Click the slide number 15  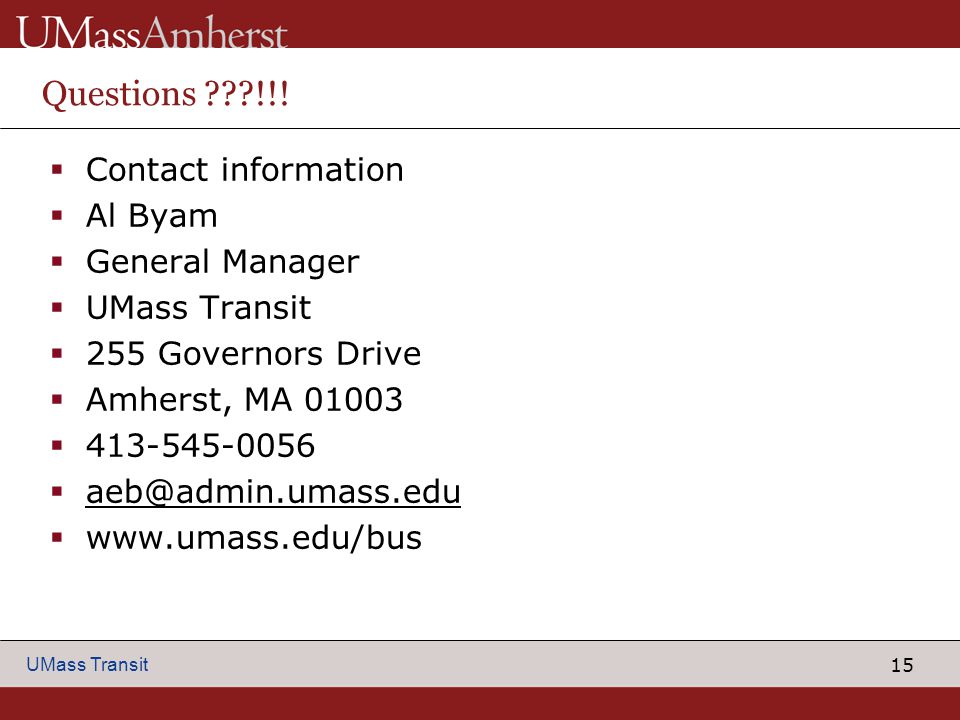coord(902,665)
